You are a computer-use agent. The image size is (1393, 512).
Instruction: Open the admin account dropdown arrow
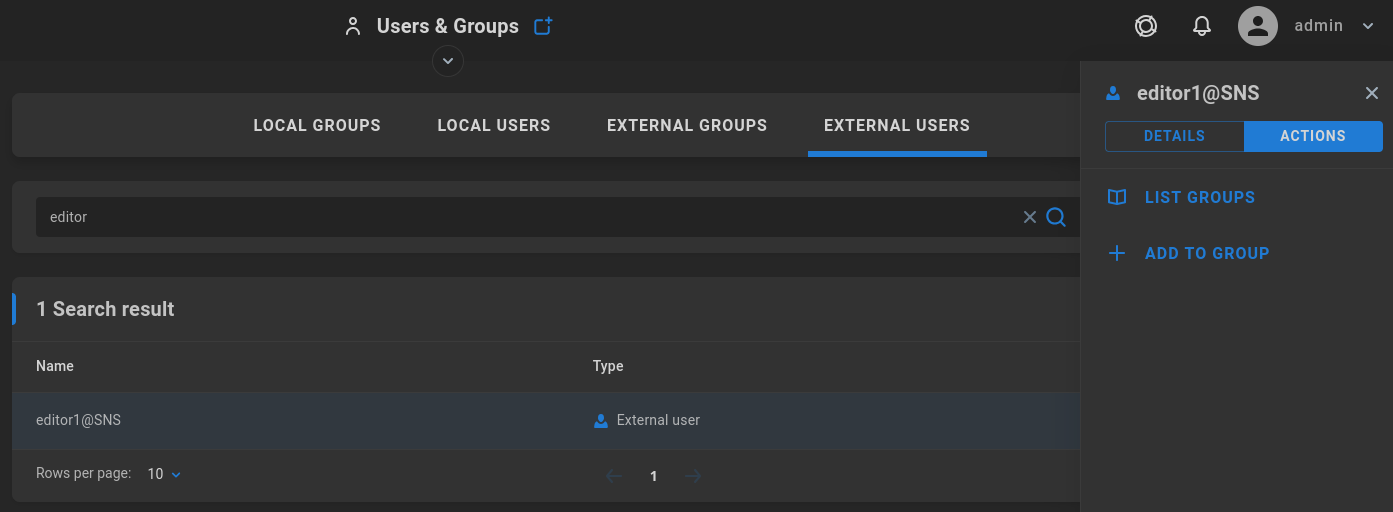coord(1369,27)
